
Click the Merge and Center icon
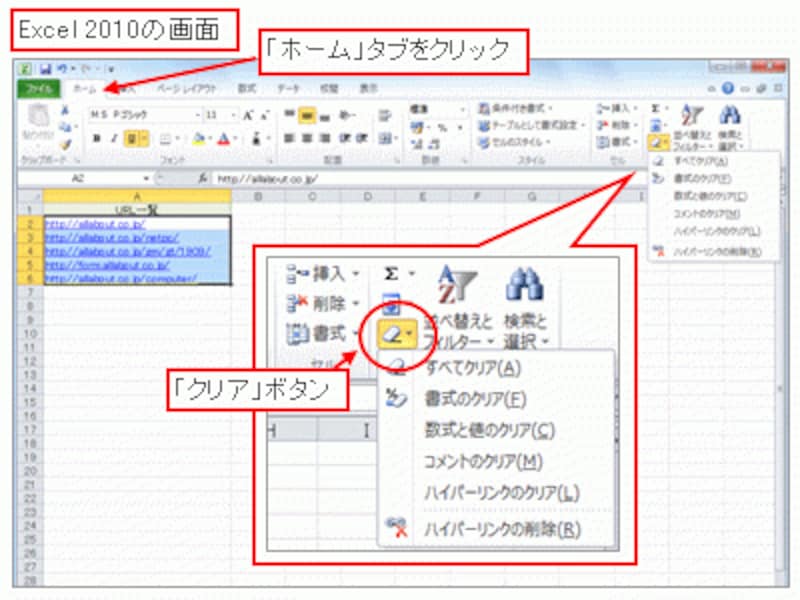pos(386,138)
